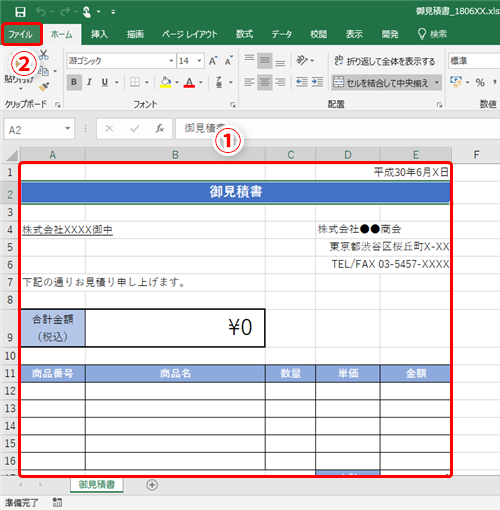Toggle wrap text (折り返して全体を表示する)
Screen dimensions: 500x510
385,61
